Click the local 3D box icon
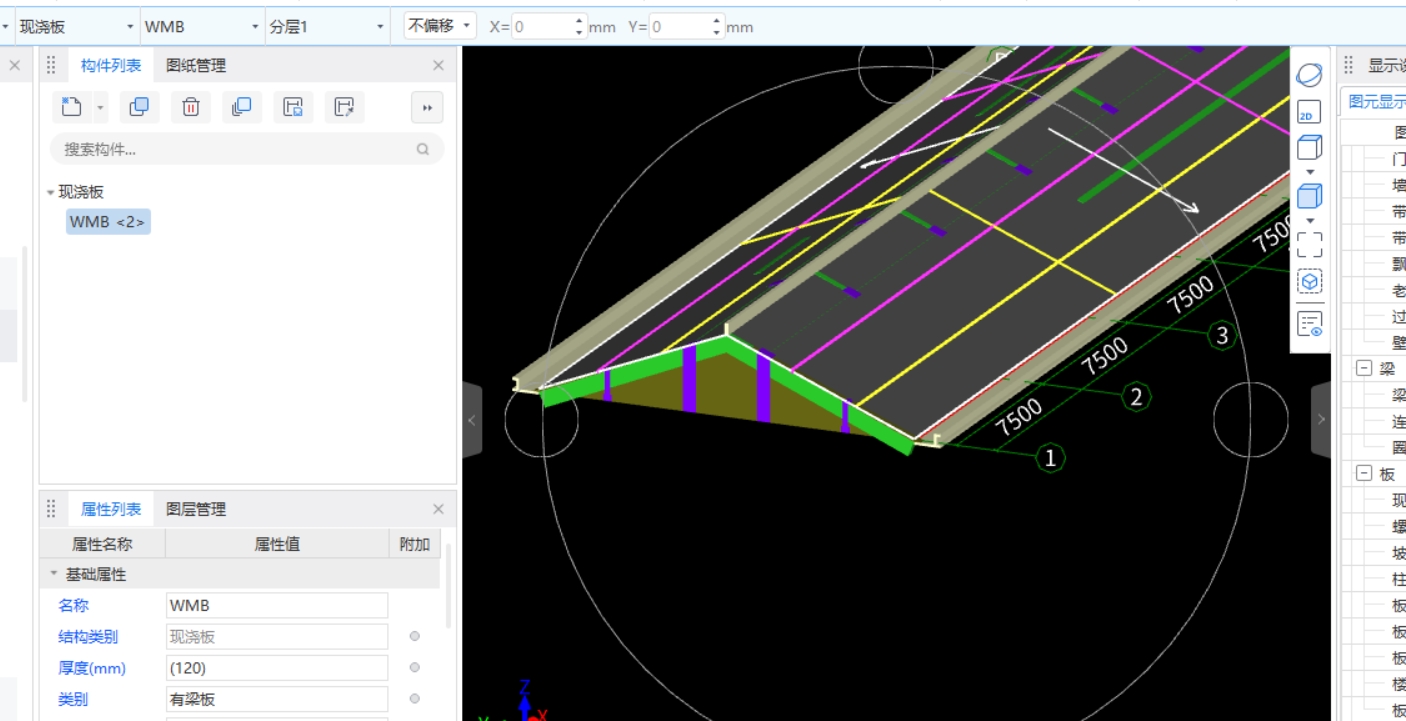The width and height of the screenshot is (1406, 721). coord(1309,282)
